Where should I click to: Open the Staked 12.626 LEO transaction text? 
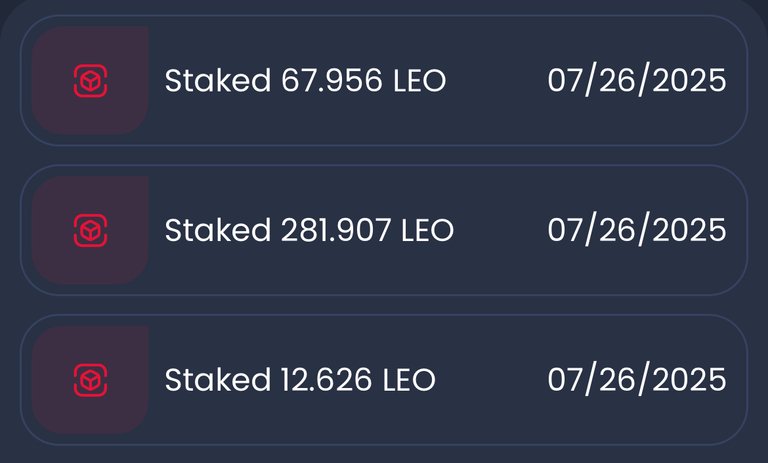[x=300, y=380]
